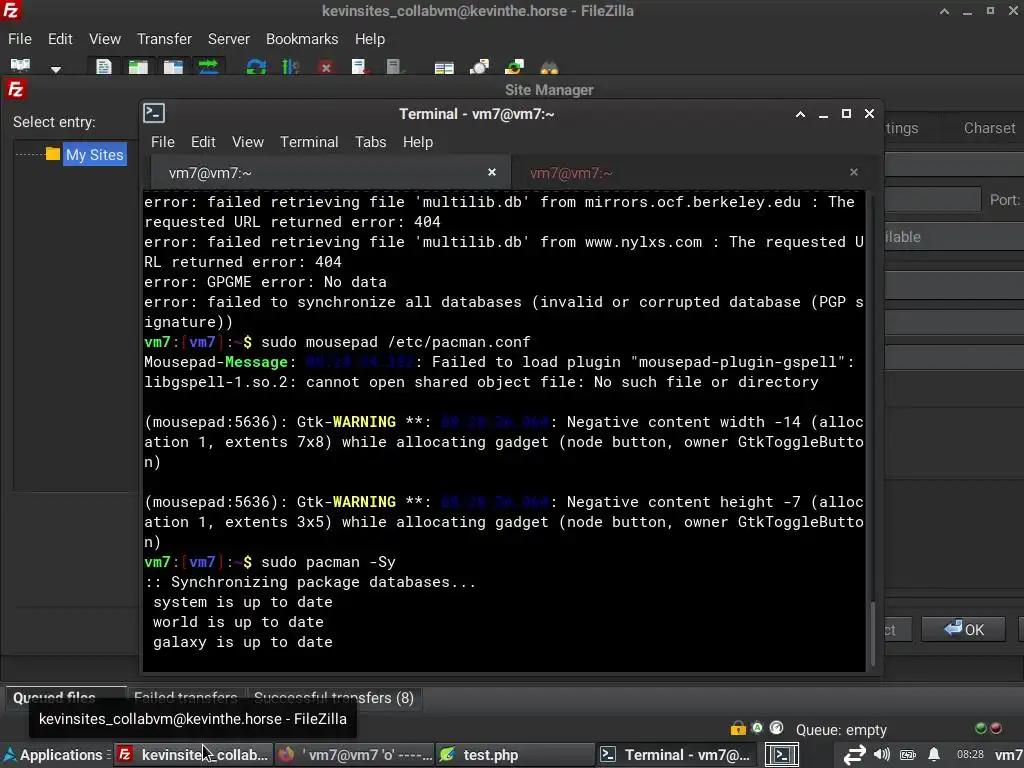Toggle transfer queue display icon

coord(208,66)
